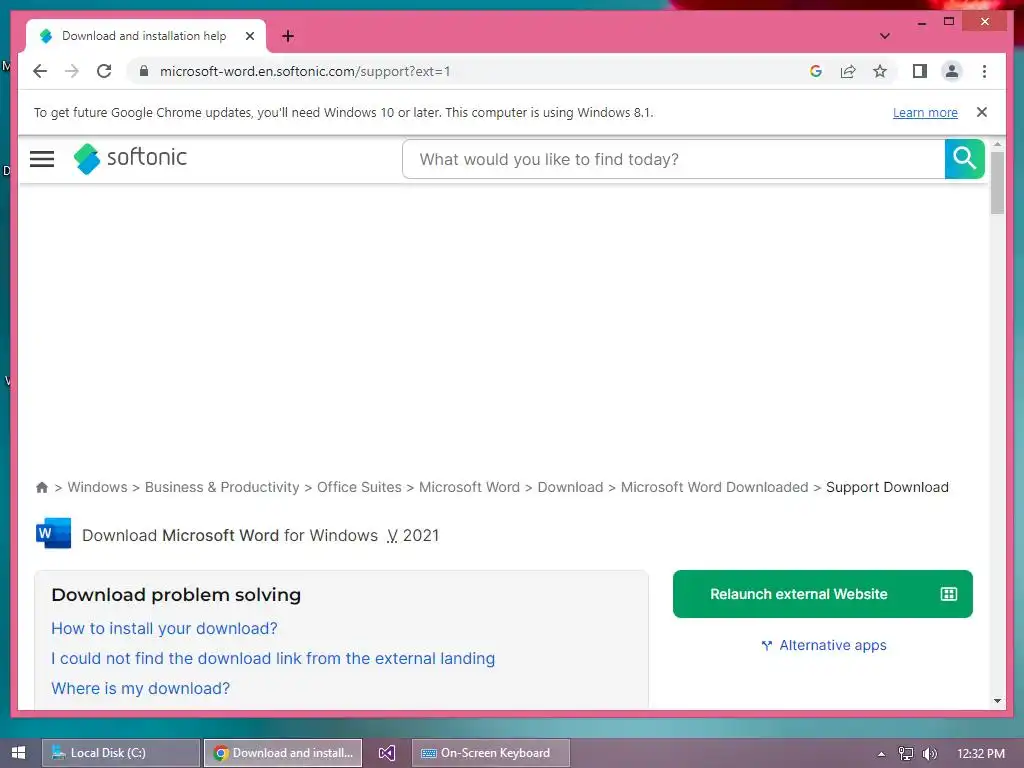Reload the Softonic page
This screenshot has height=768, width=1024.
104,71
